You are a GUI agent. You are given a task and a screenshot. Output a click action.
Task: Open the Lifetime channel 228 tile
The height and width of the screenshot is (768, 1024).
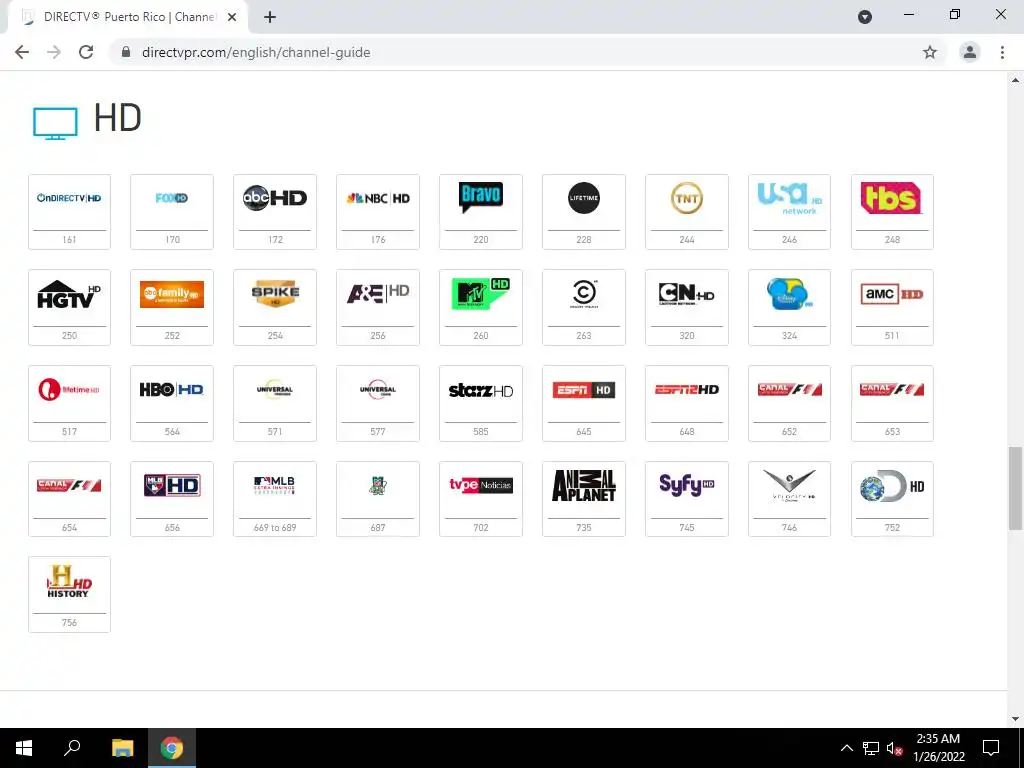tap(584, 212)
